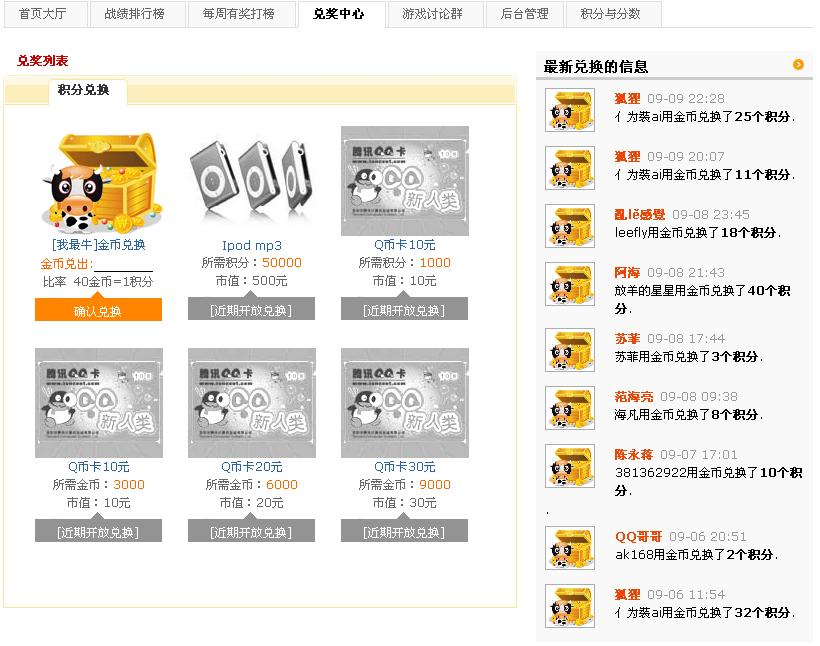This screenshot has width=820, height=646.
Task: Click username 狐狸 on the 09-09 22:28 entry
Action: (628, 98)
